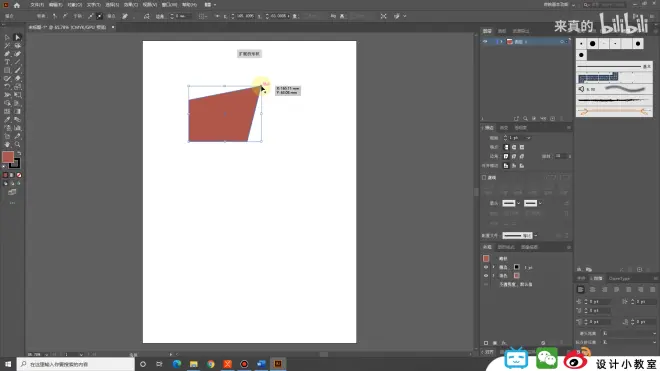Select the charcoal art brush stroke
Screen dimensions: 660x371
[614, 100]
